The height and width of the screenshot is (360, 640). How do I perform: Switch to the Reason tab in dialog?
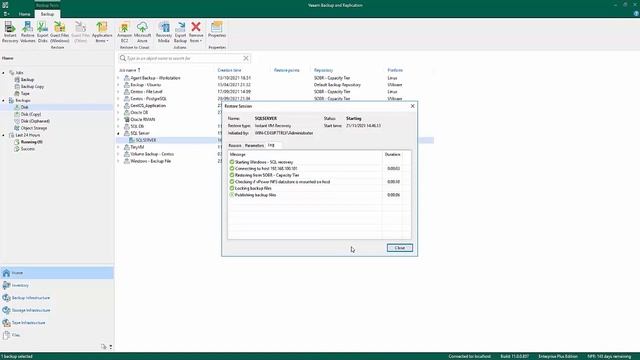click(x=235, y=146)
